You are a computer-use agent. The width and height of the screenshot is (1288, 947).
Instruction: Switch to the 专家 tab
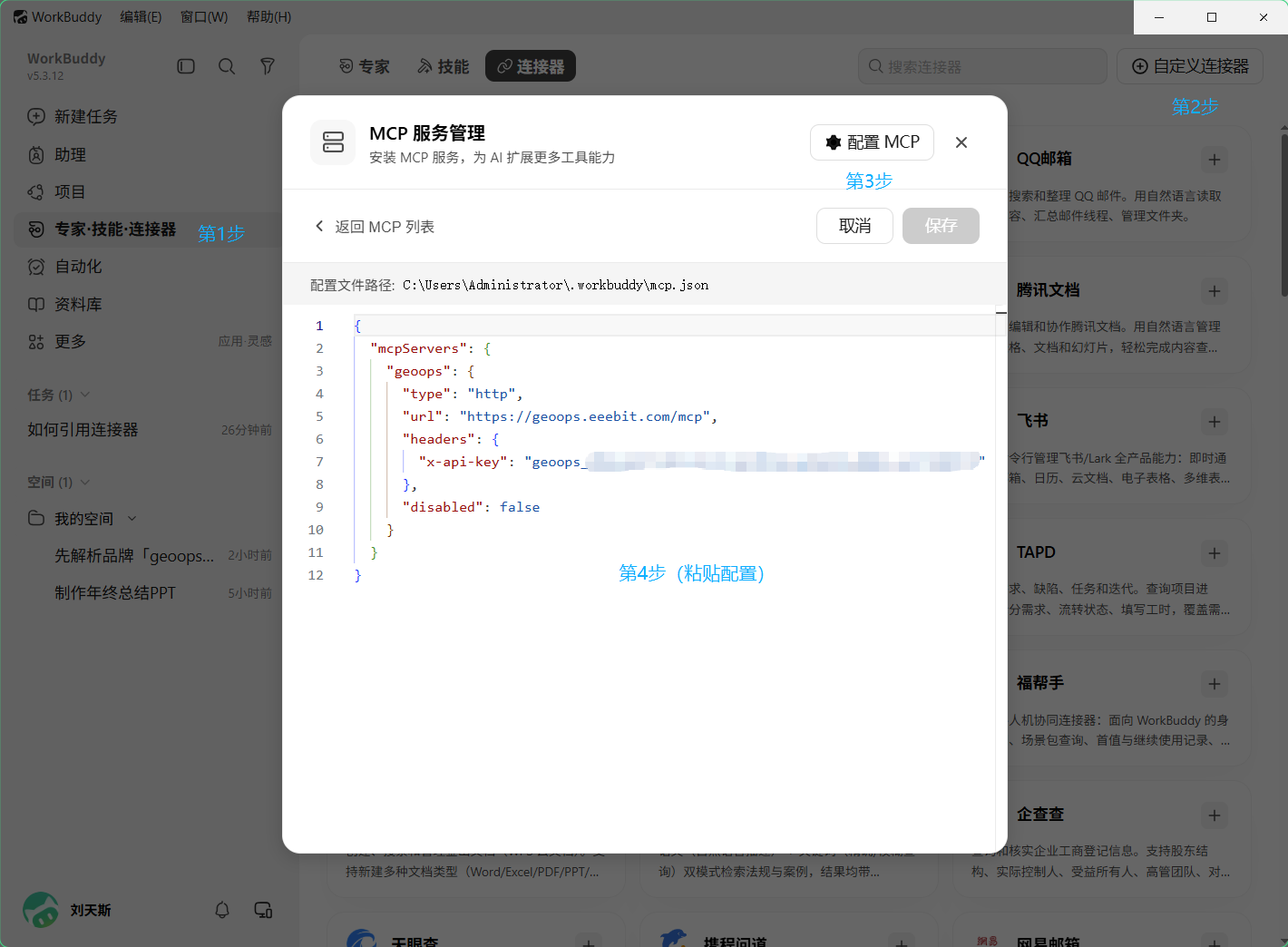tap(365, 66)
